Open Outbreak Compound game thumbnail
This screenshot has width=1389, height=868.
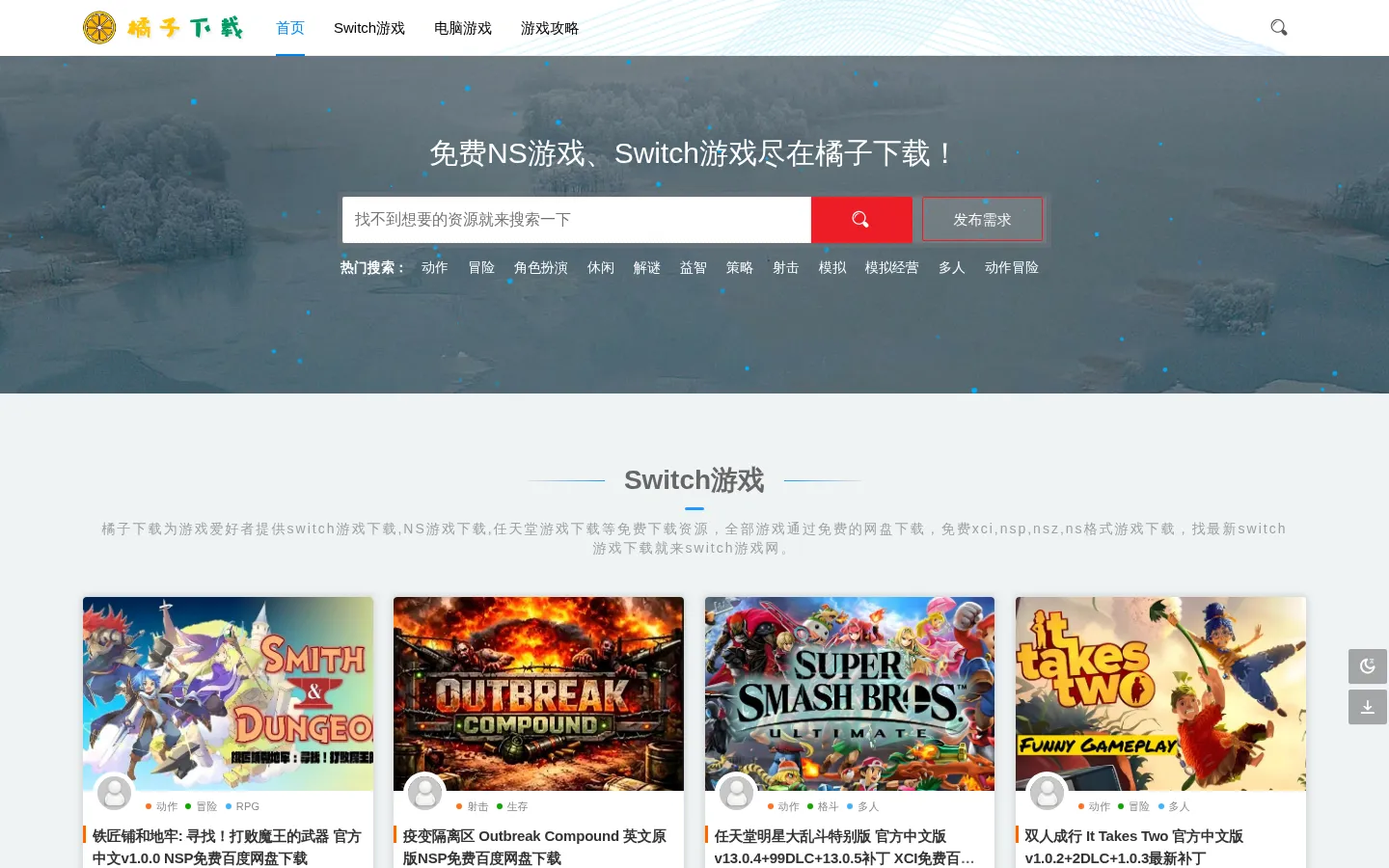(x=538, y=693)
